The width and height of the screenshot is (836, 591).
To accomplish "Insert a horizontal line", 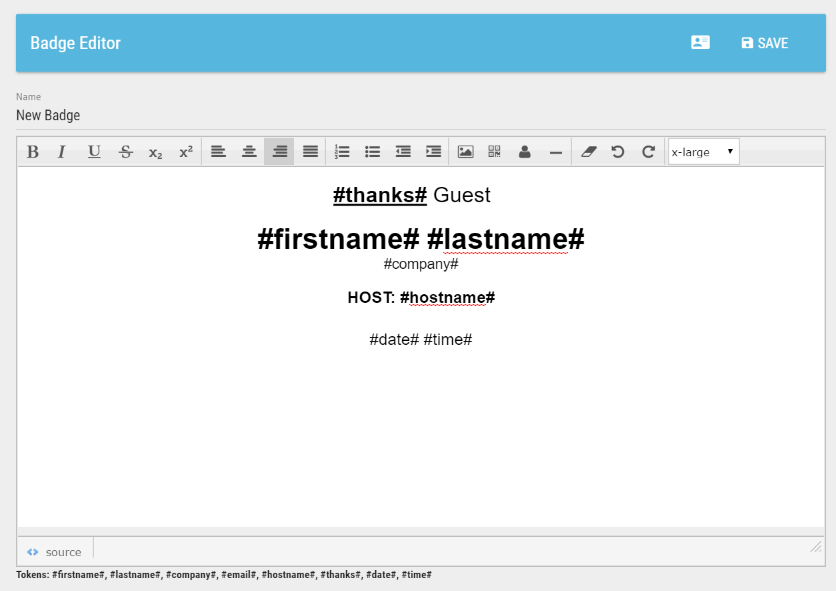I will [556, 152].
